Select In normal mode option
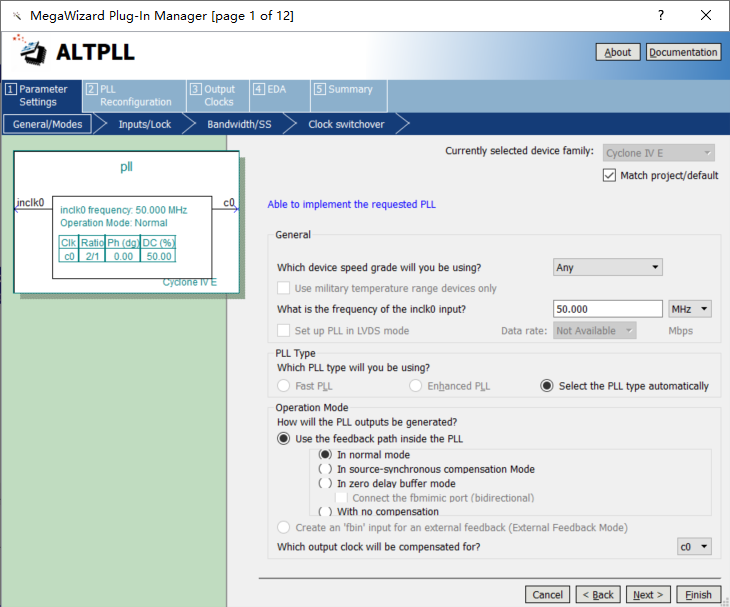730x607 pixels. [325, 454]
